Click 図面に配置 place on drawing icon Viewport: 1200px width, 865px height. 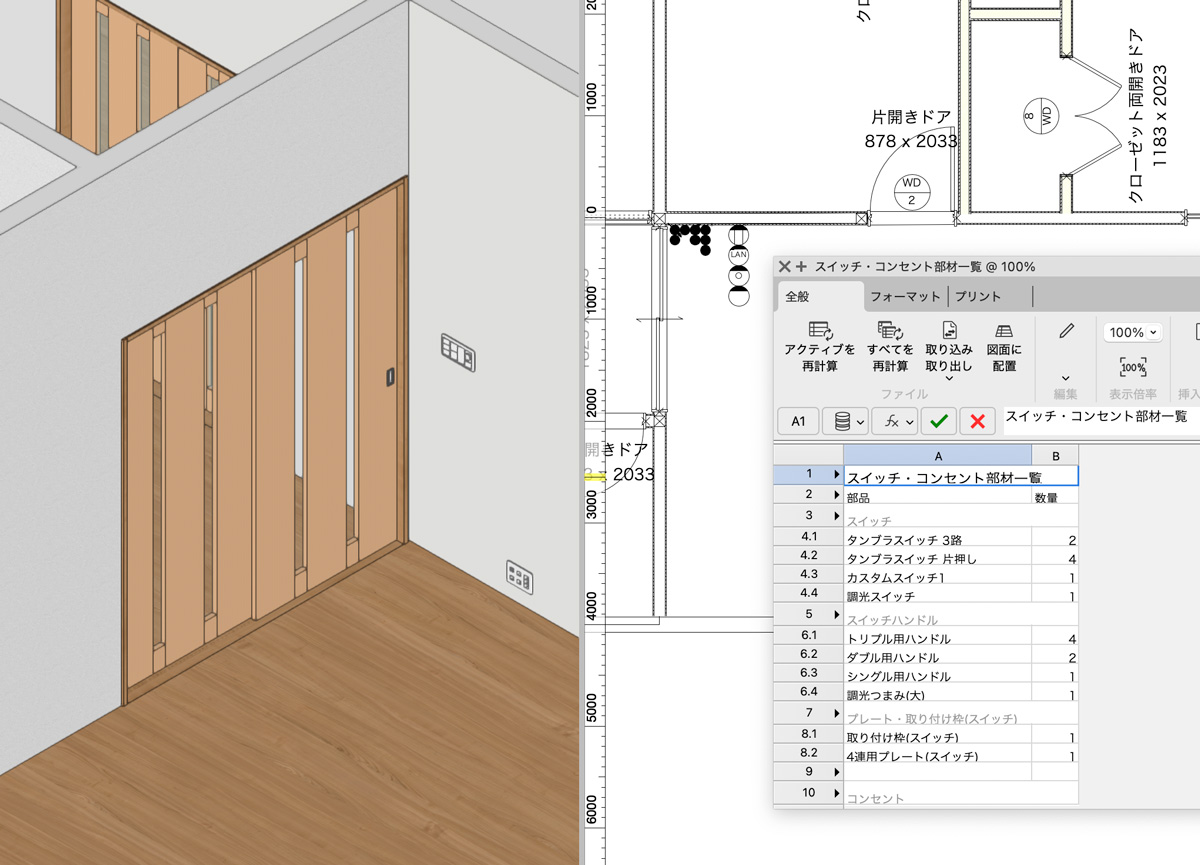click(1004, 331)
